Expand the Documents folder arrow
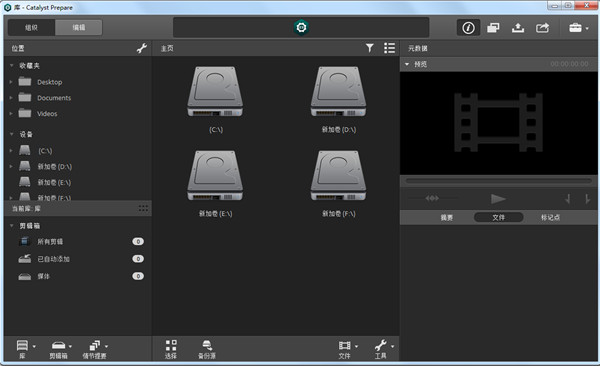 (x=11, y=98)
